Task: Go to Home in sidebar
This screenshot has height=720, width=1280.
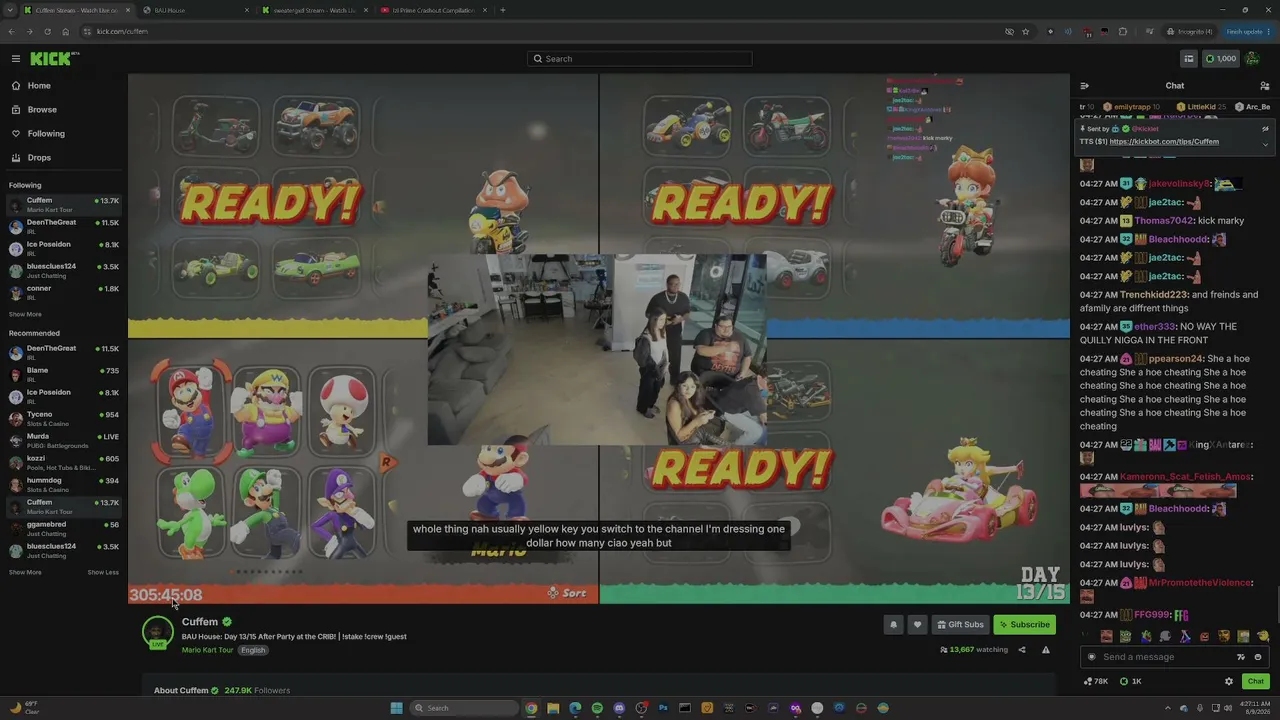Action: point(39,86)
